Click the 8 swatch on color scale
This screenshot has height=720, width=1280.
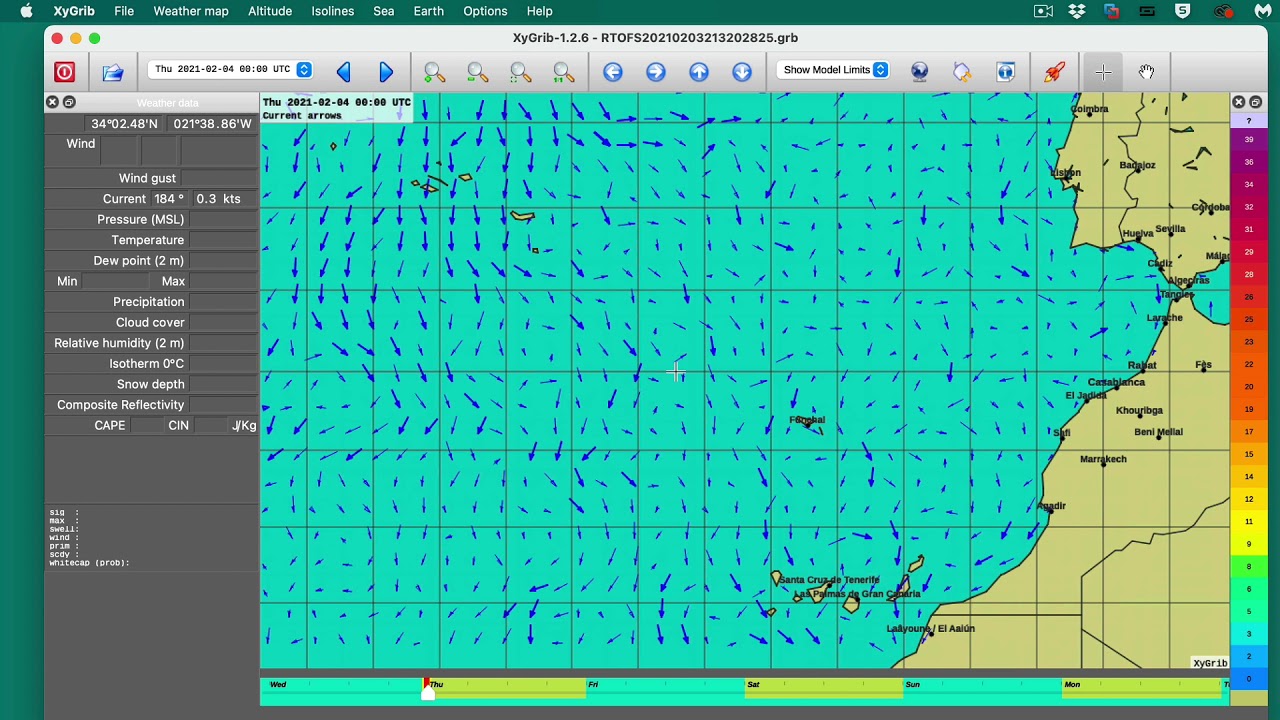pyautogui.click(x=1248, y=567)
